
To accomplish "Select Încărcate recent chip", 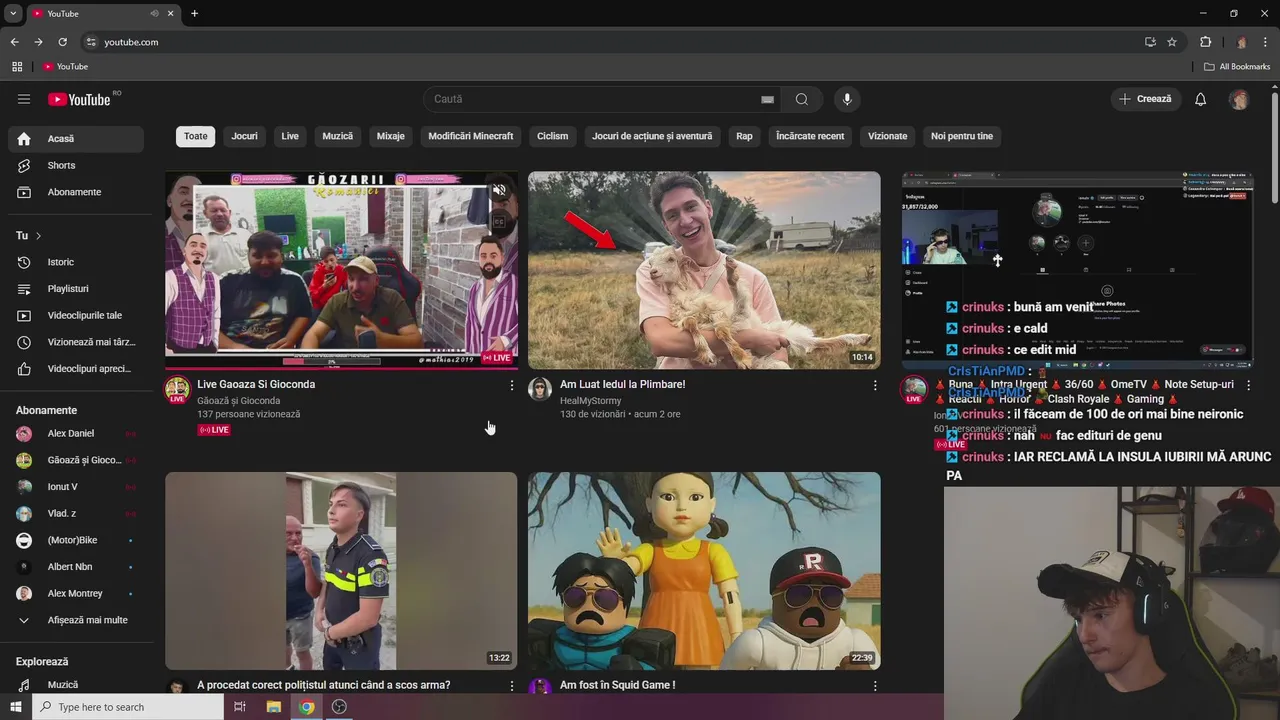I will 810,136.
